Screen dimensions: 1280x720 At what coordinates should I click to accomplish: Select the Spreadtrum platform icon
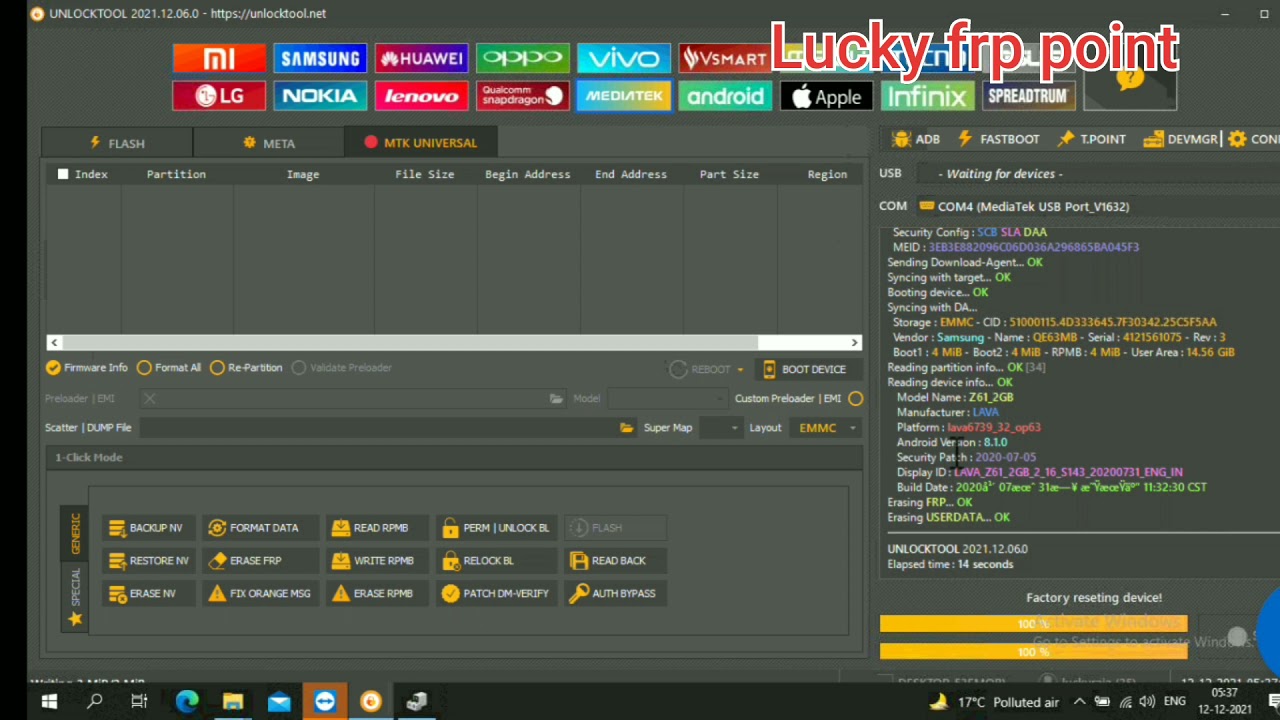[x=1029, y=96]
